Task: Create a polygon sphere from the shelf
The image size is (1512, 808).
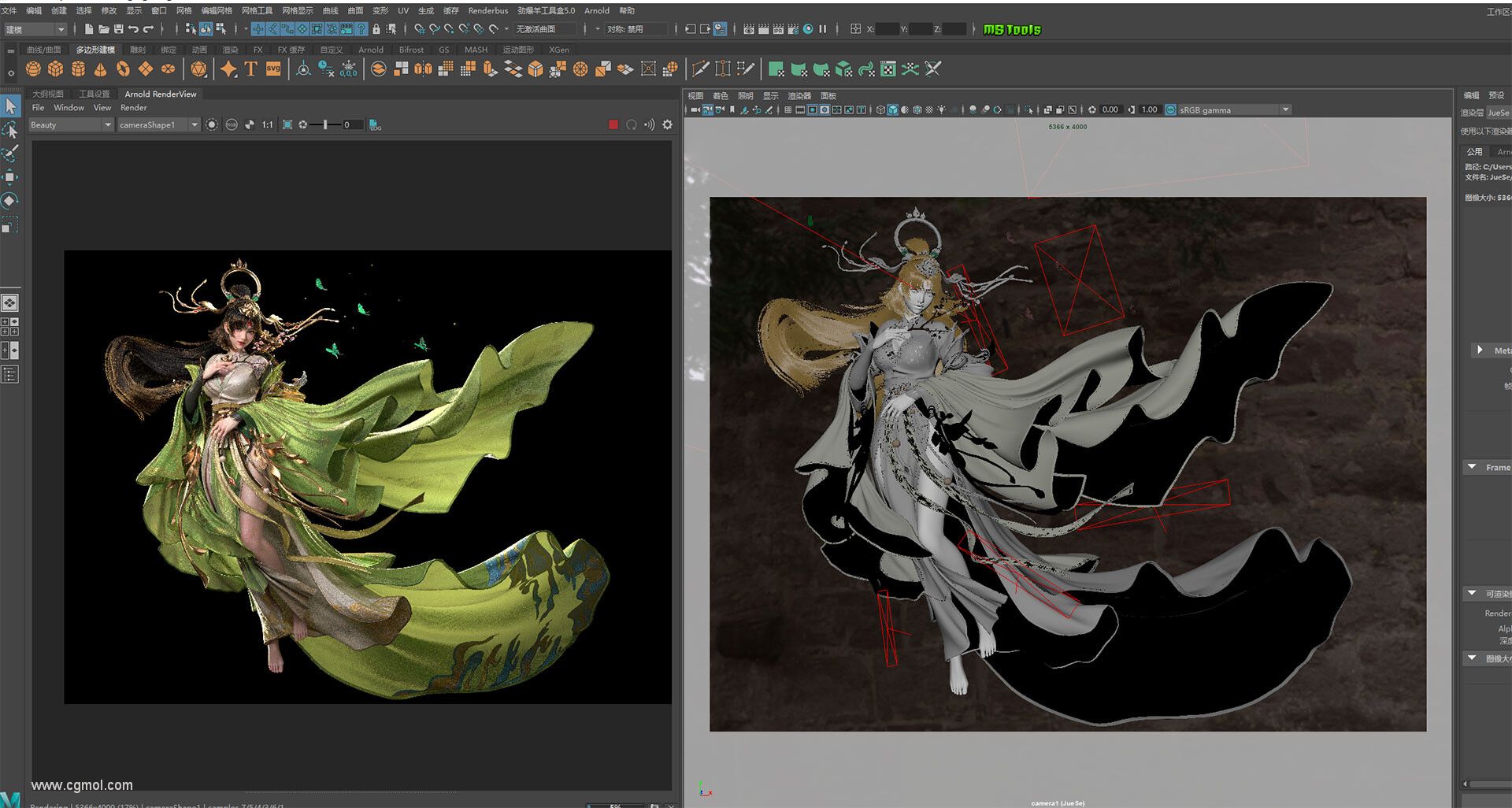Action: pyautogui.click(x=33, y=69)
